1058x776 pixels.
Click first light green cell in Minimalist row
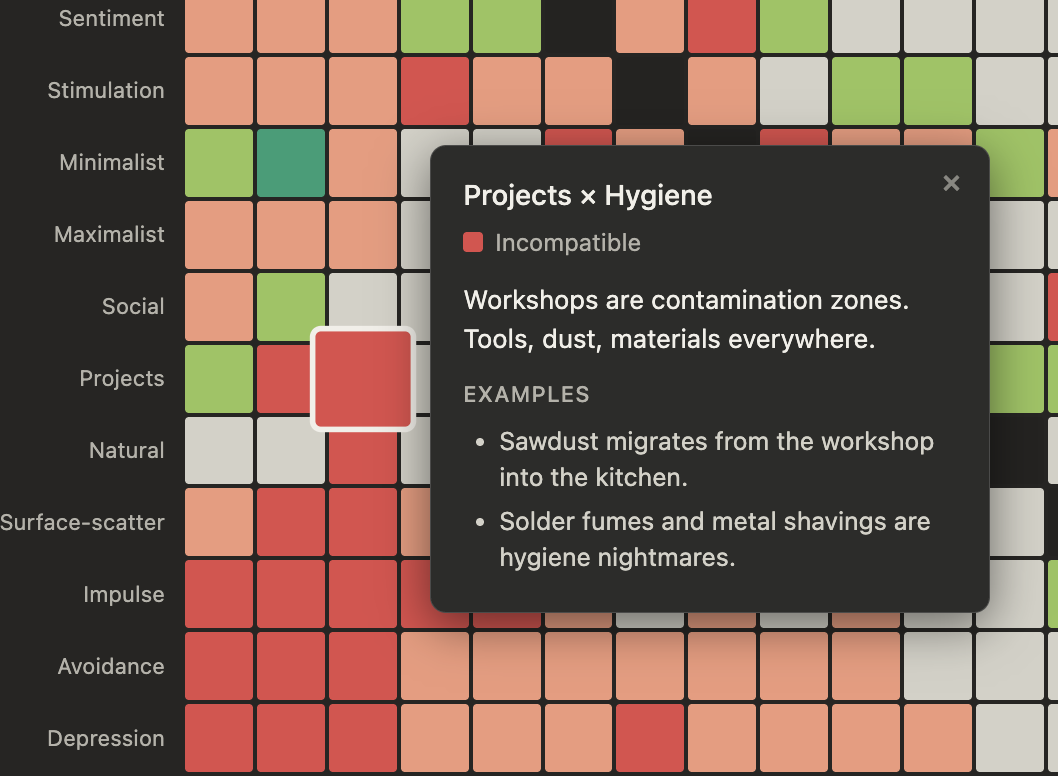click(x=219, y=163)
